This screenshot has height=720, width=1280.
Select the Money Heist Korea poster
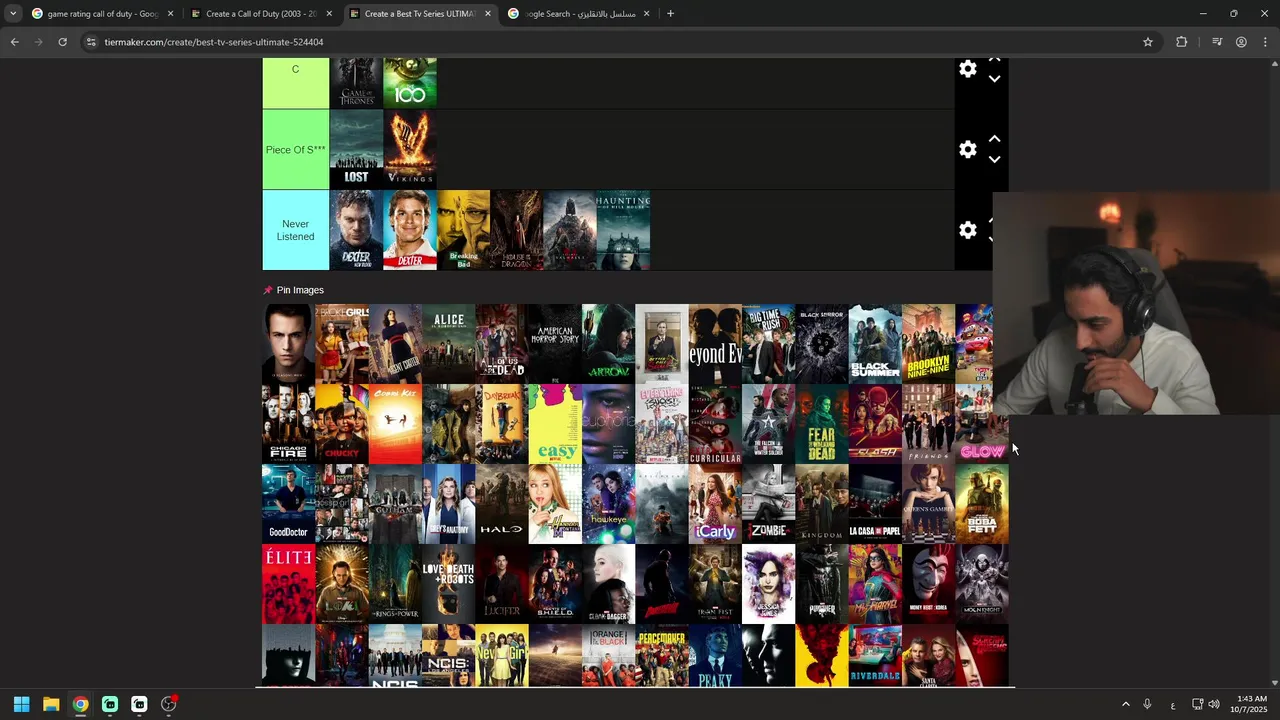(928, 584)
